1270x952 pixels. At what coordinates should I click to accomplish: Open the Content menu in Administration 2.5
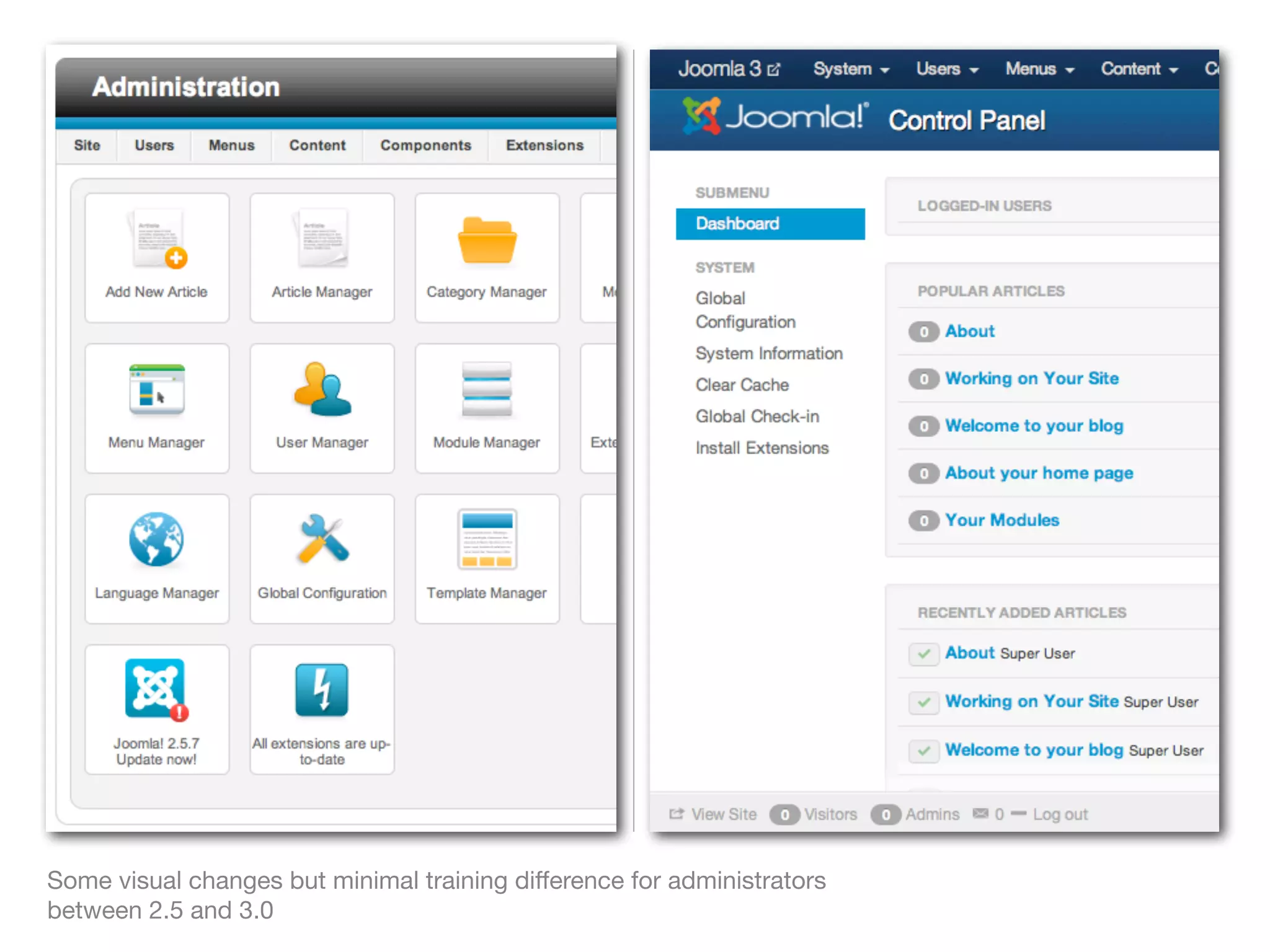(317, 146)
